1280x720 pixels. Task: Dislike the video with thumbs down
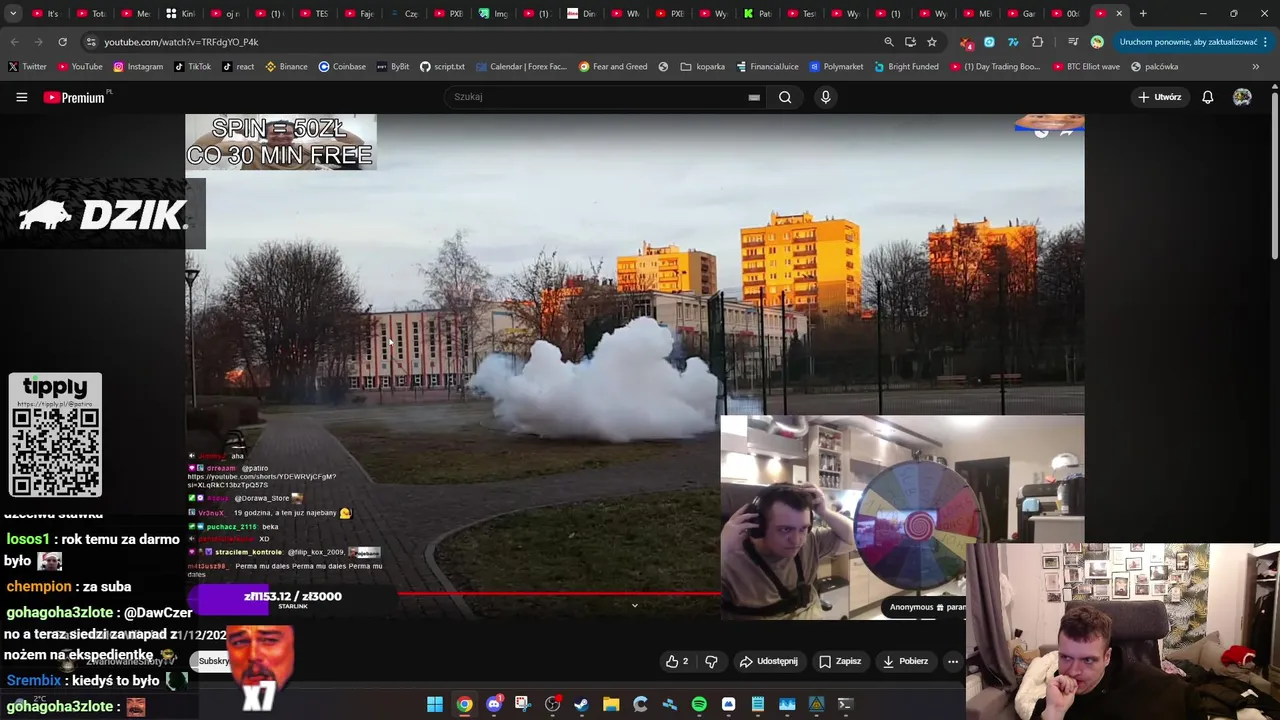(711, 661)
